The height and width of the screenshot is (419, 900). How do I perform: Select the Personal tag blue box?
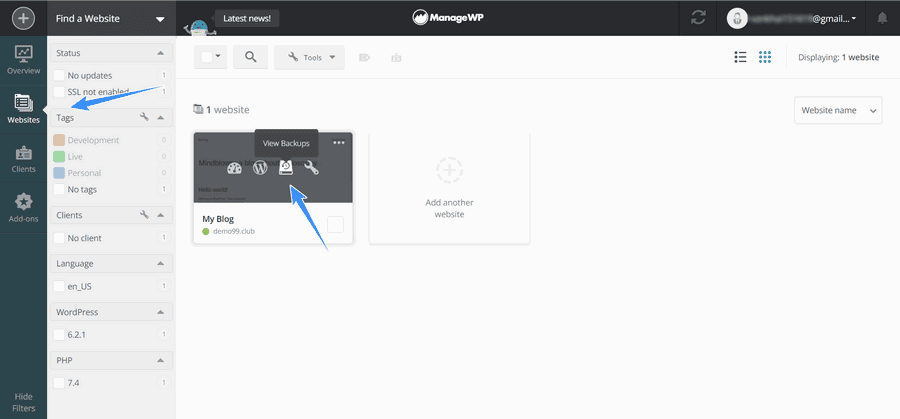(x=59, y=173)
